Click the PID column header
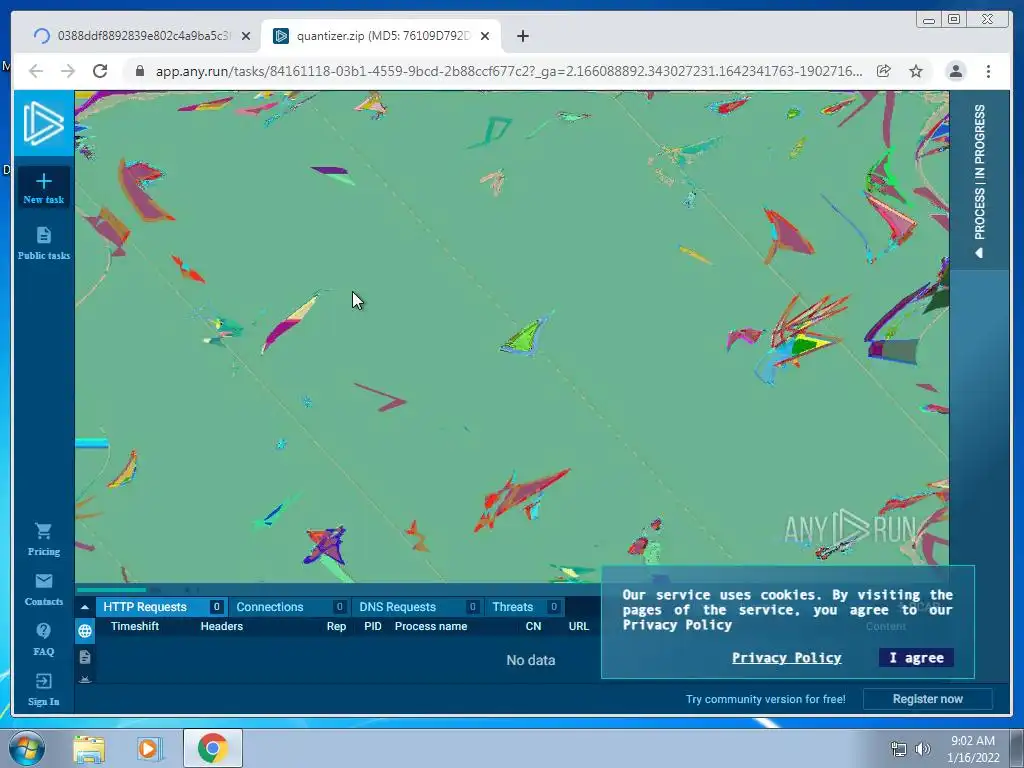This screenshot has height=768, width=1024. tap(373, 626)
